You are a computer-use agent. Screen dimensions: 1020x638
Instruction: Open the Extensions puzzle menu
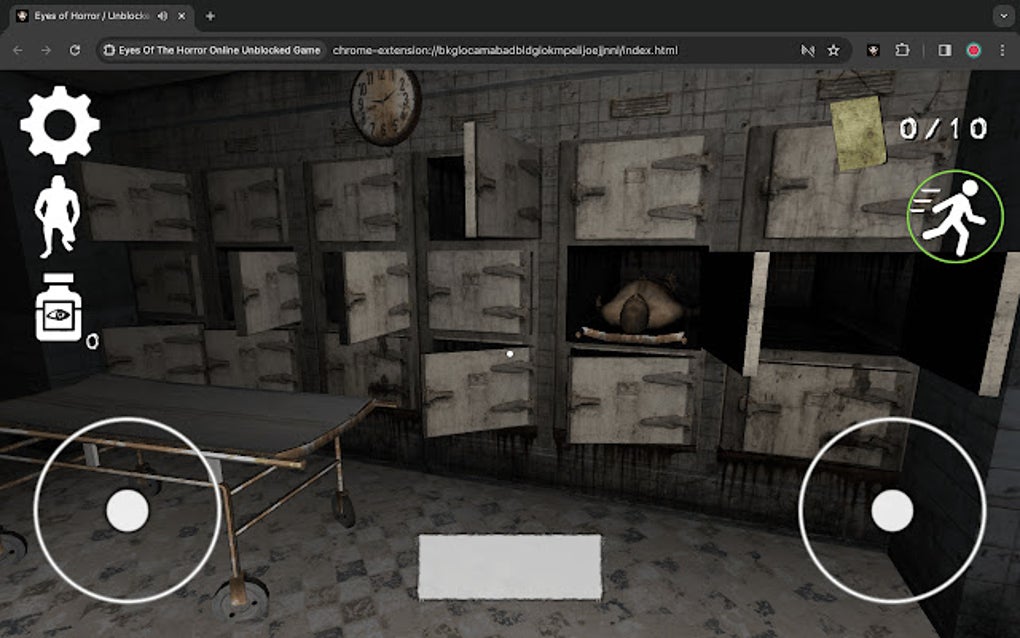tap(902, 50)
